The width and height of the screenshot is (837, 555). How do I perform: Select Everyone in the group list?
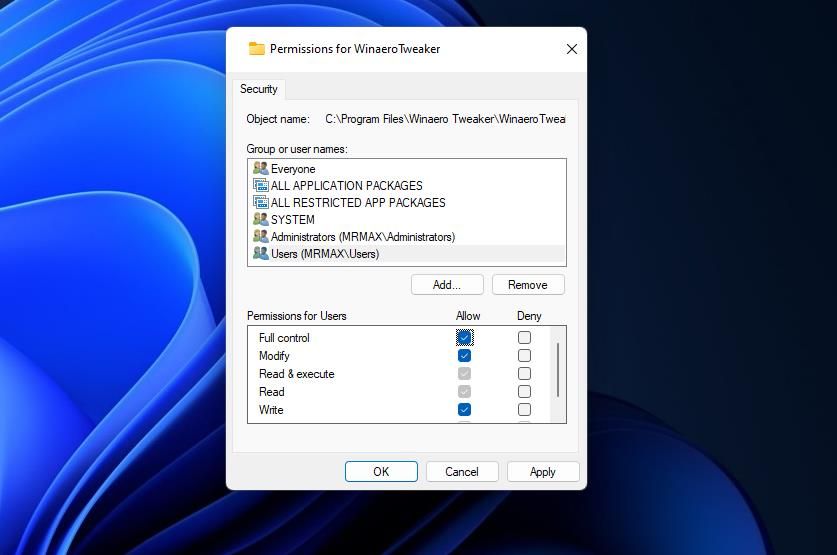406,169
